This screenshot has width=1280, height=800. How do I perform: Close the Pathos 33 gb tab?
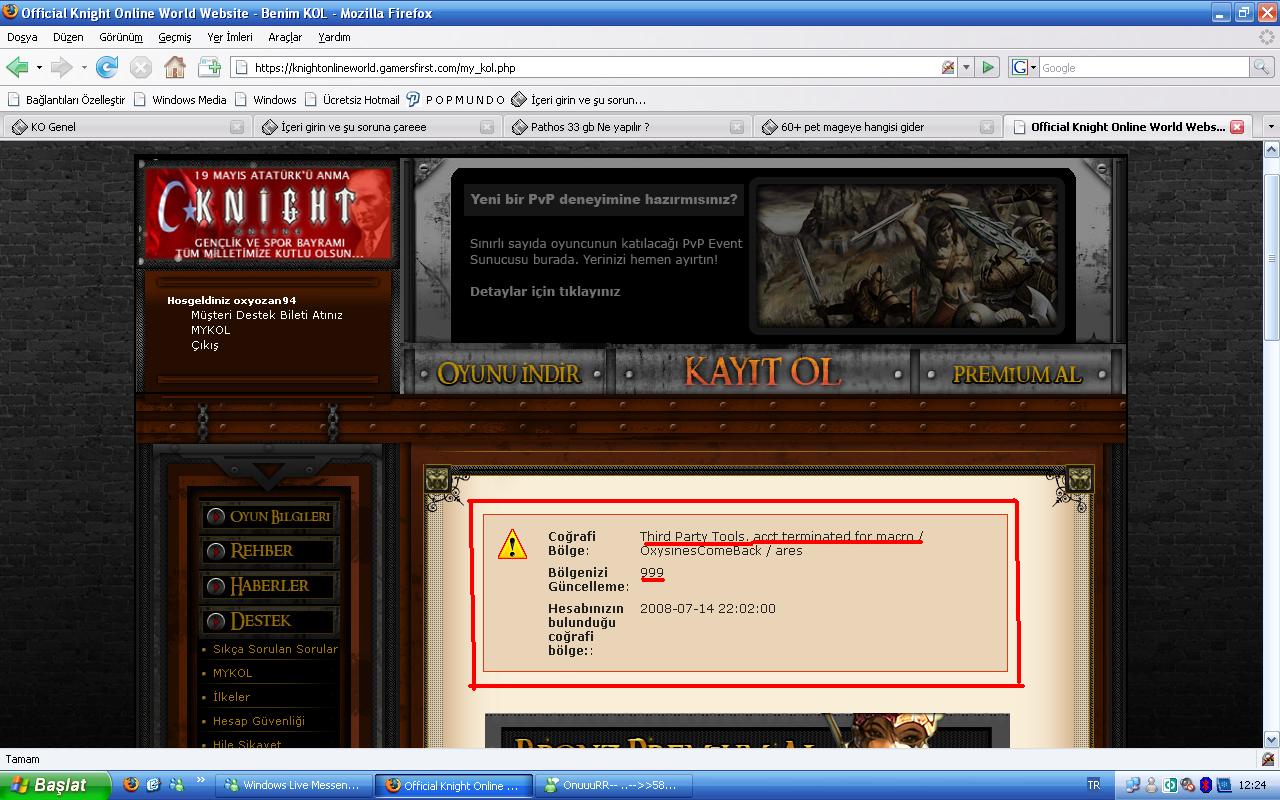click(x=737, y=127)
